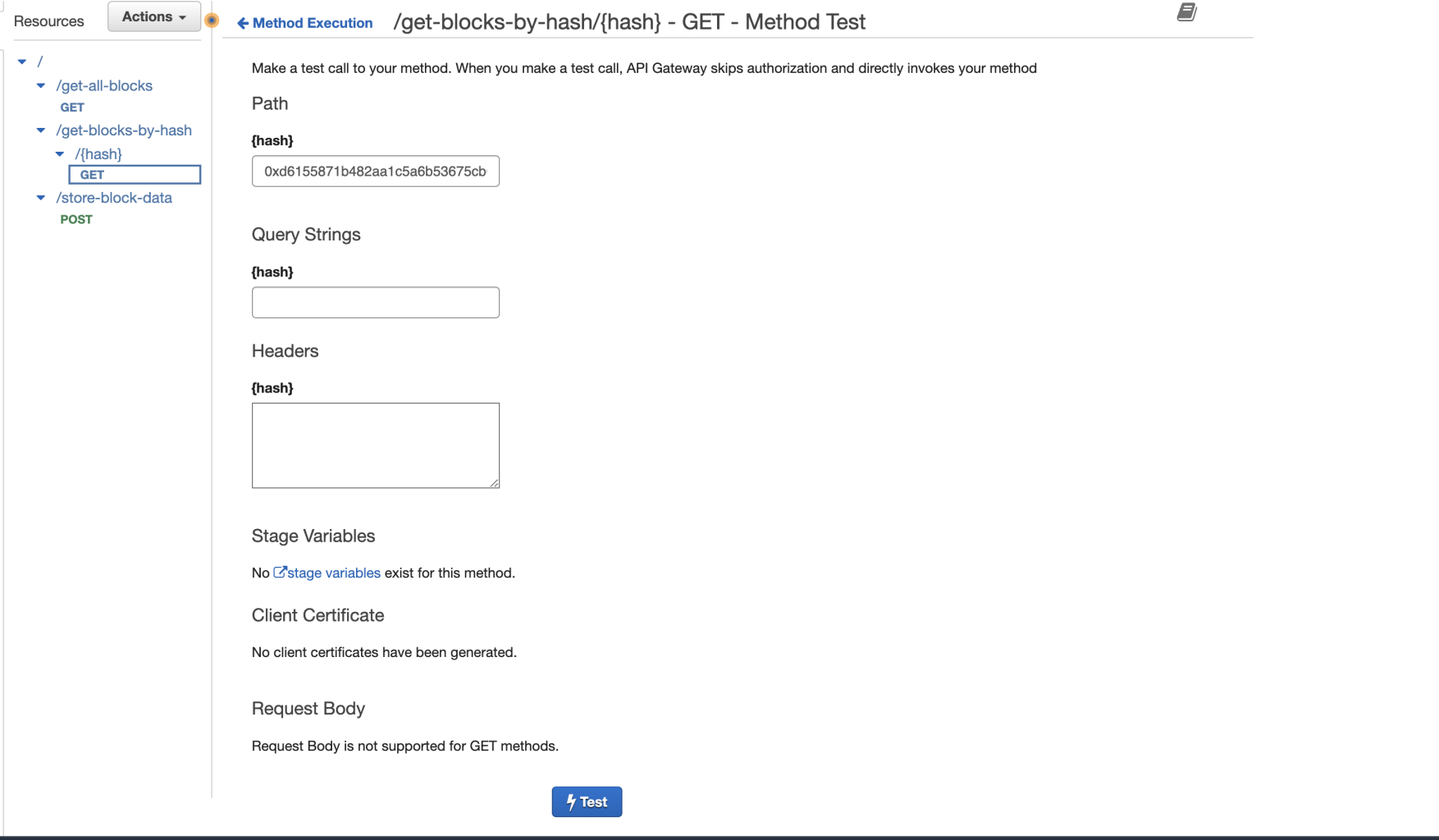The height and width of the screenshot is (840, 1439).
Task: Click the Headers {hash} text area
Action: pos(375,445)
